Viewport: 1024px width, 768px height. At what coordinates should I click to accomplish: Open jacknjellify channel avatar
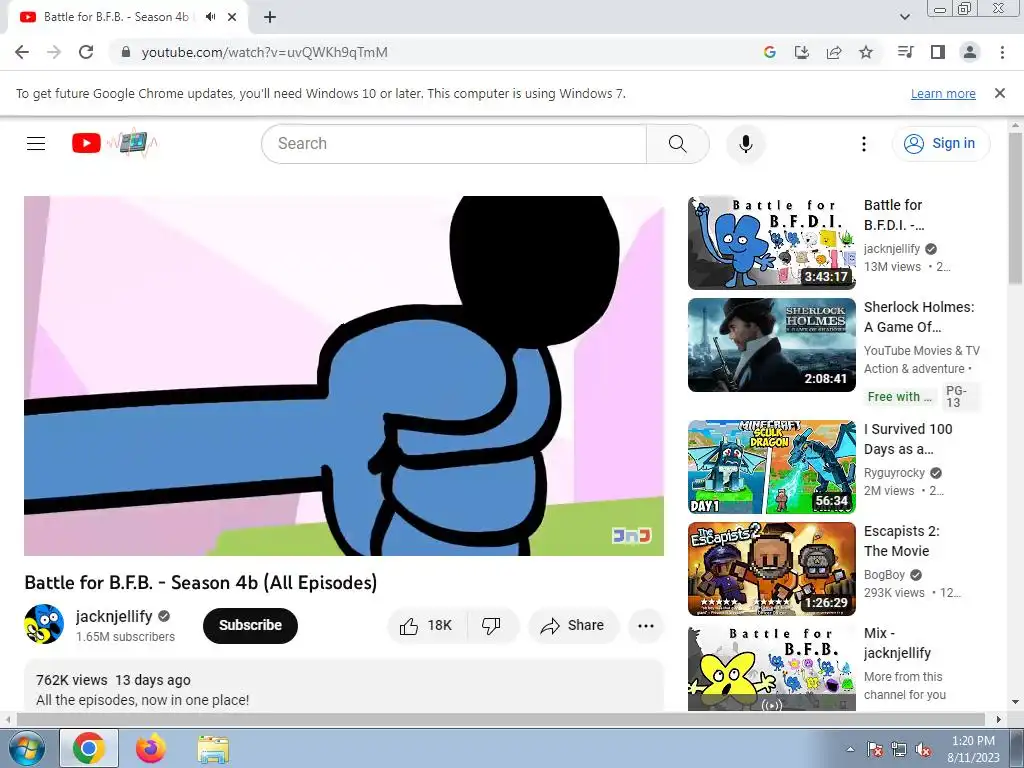[44, 624]
